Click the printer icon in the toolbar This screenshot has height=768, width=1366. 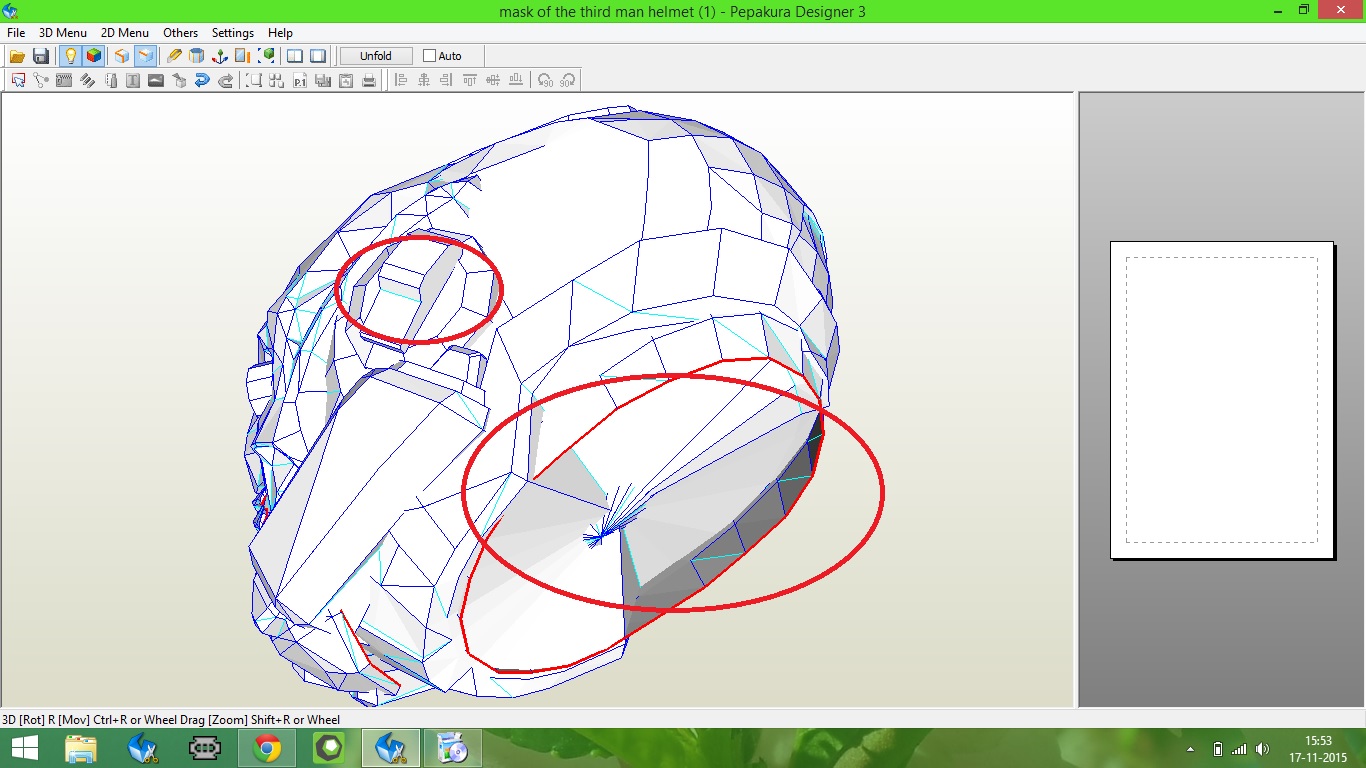pos(369,81)
